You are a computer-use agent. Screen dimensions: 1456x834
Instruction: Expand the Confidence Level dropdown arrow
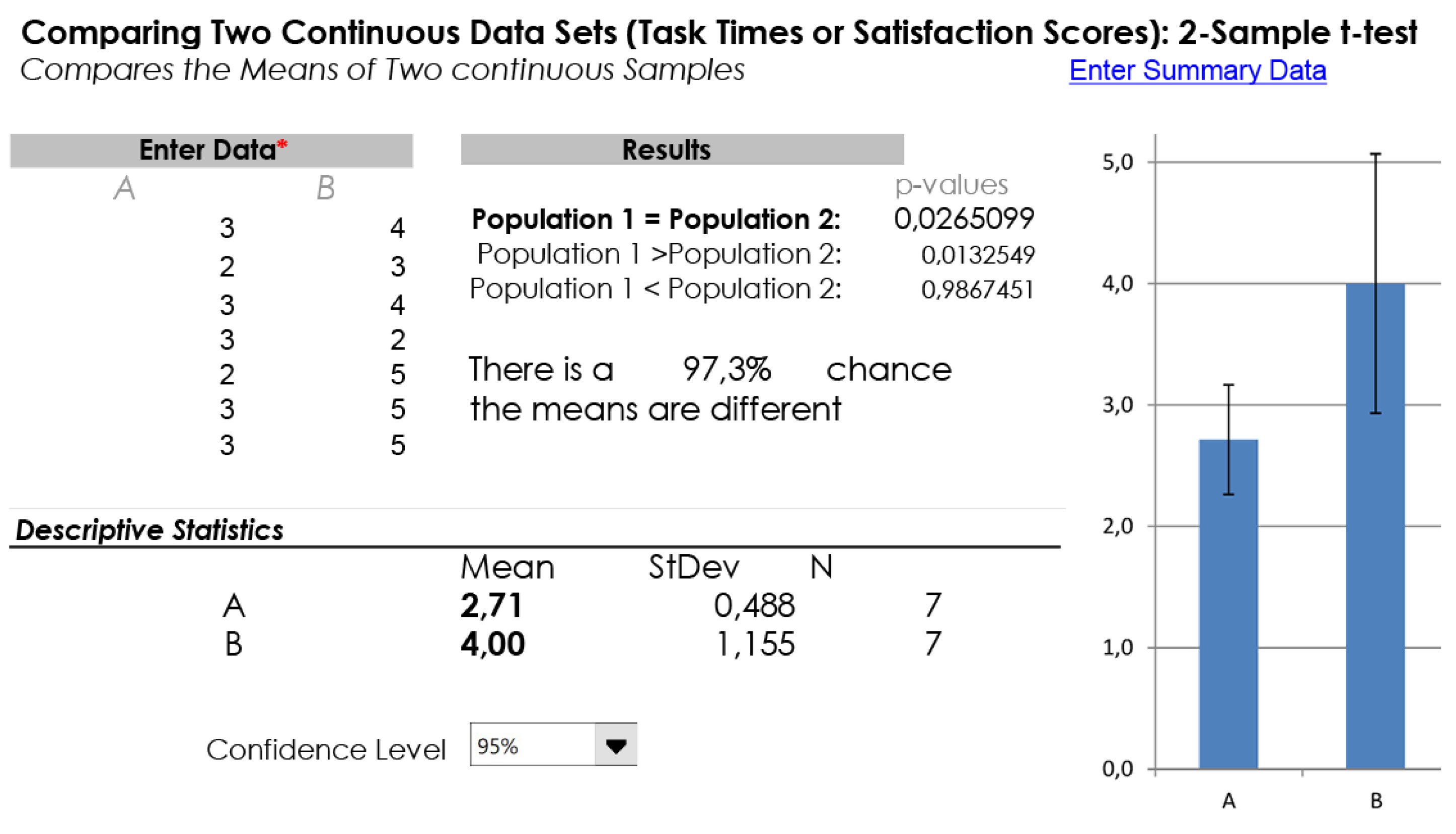click(x=616, y=745)
